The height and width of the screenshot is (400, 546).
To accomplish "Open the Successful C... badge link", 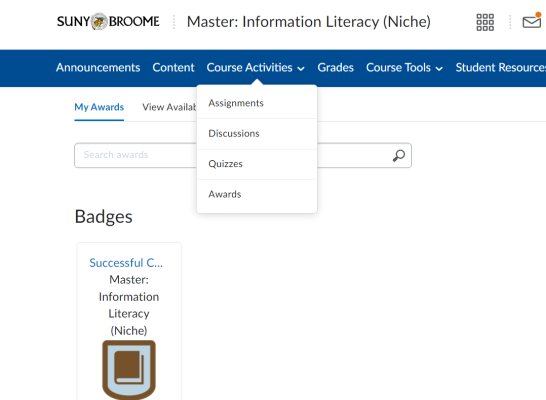I will pos(126,263).
